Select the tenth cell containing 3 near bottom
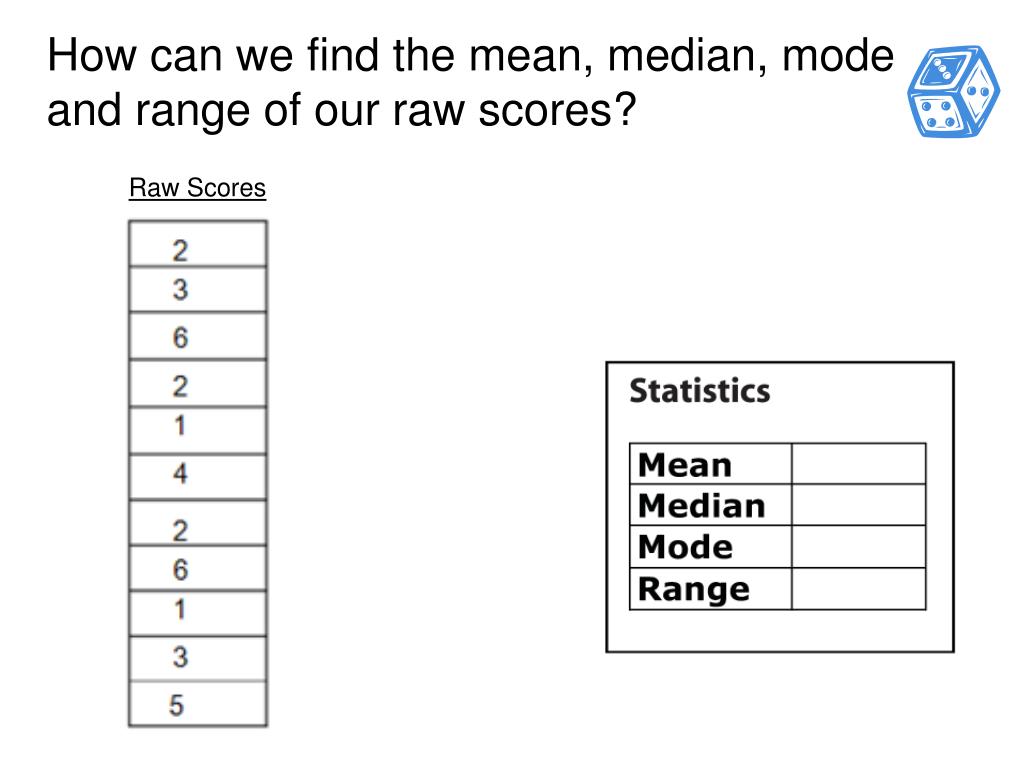This screenshot has height=768, width=1024. click(198, 658)
